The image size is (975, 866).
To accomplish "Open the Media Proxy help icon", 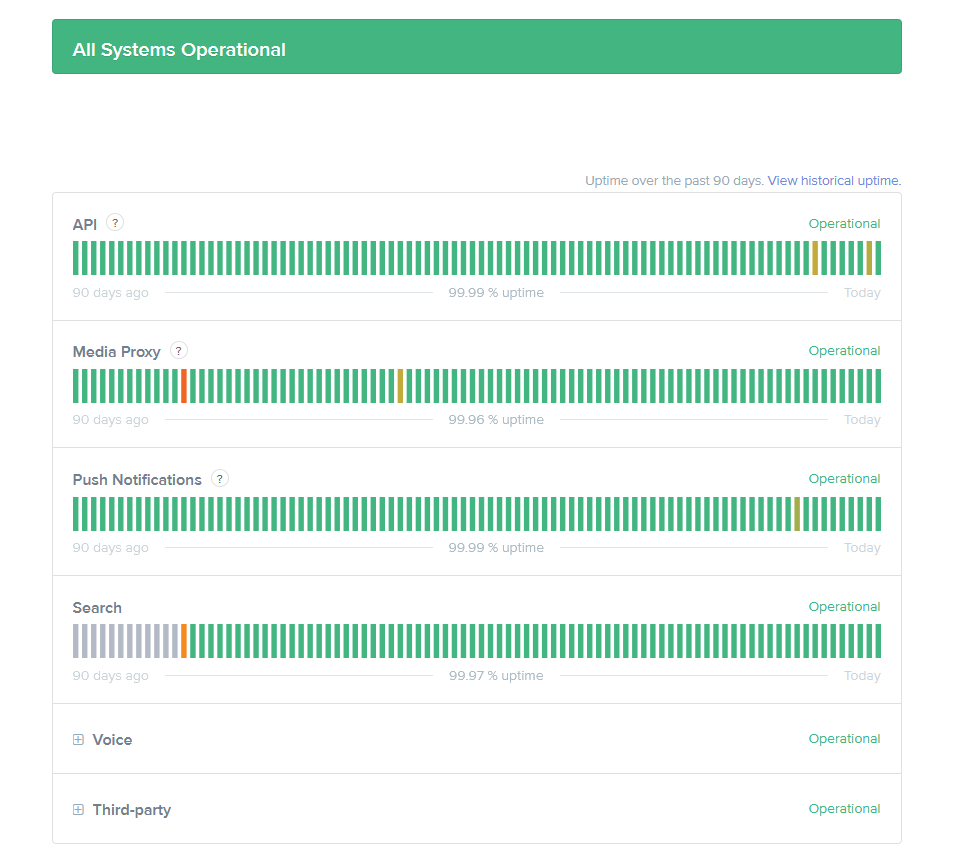I will [x=178, y=350].
